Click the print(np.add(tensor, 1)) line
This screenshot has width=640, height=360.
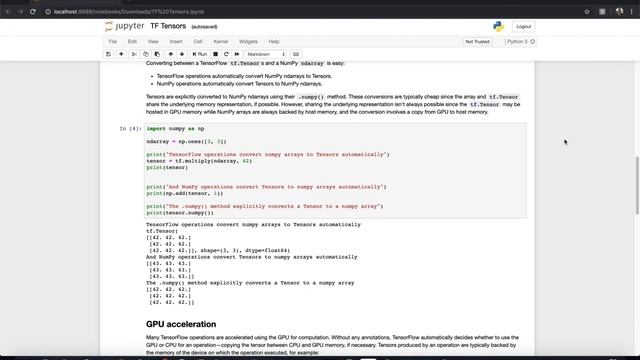coord(185,193)
